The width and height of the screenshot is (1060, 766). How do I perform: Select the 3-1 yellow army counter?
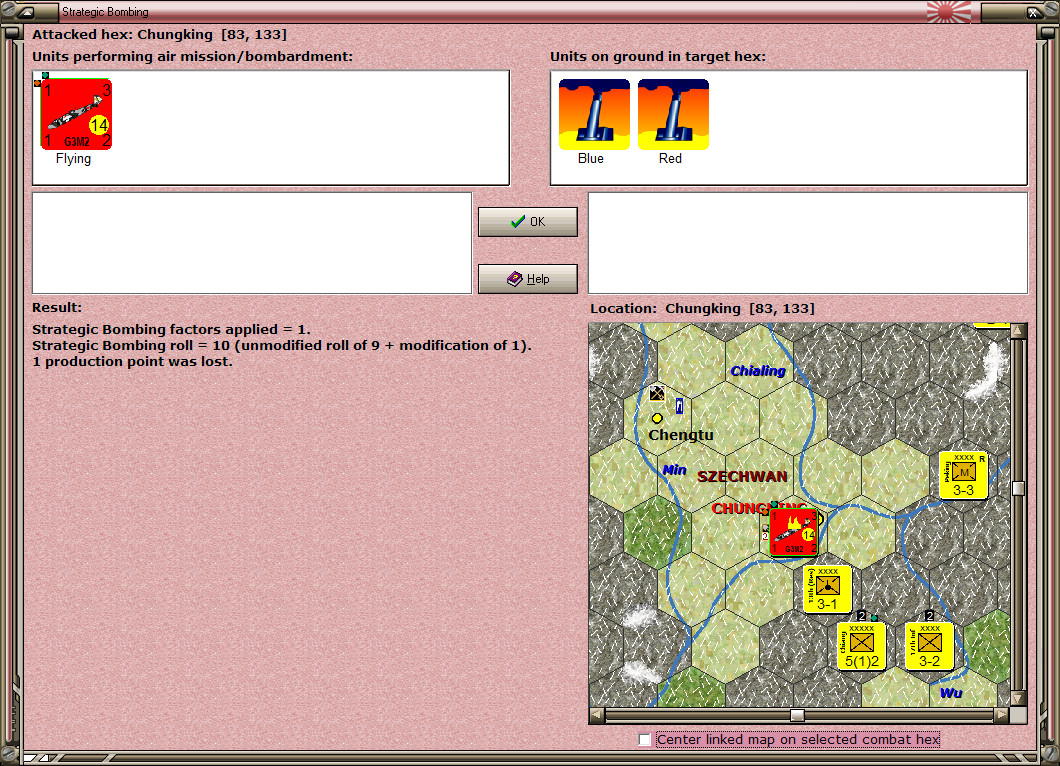(x=827, y=590)
